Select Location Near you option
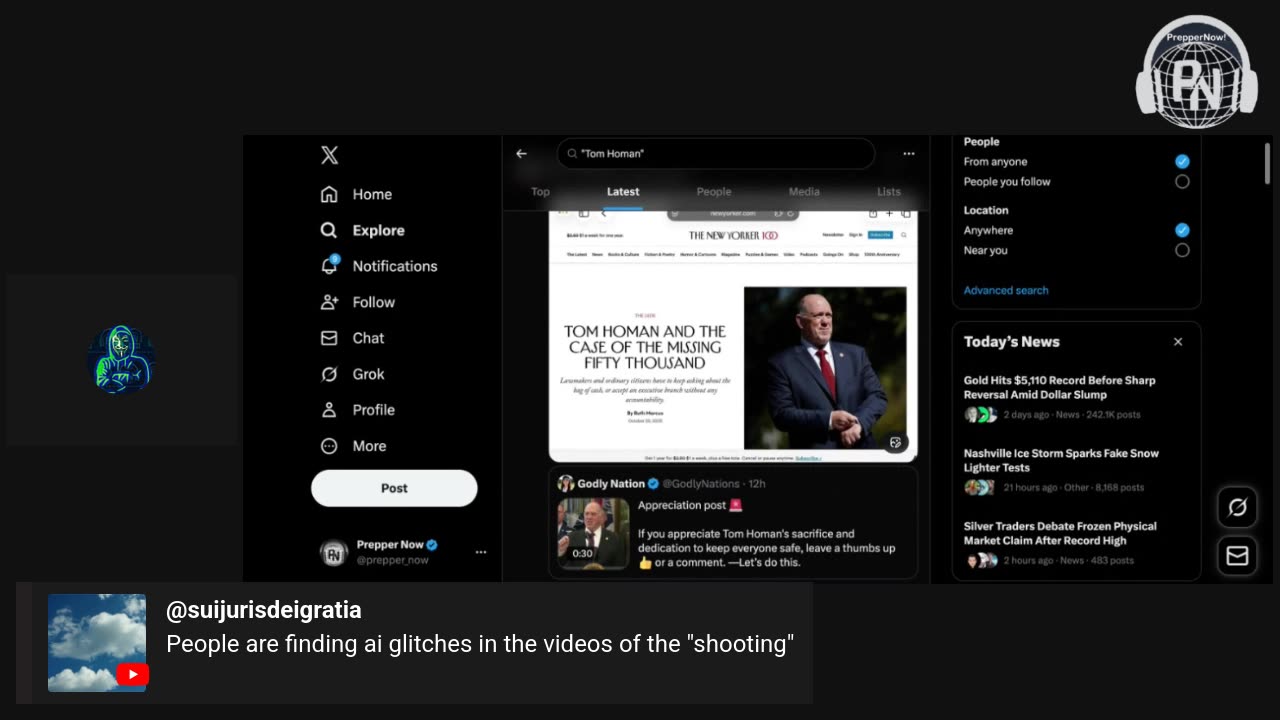The width and height of the screenshot is (1280, 720). pyautogui.click(x=1182, y=250)
